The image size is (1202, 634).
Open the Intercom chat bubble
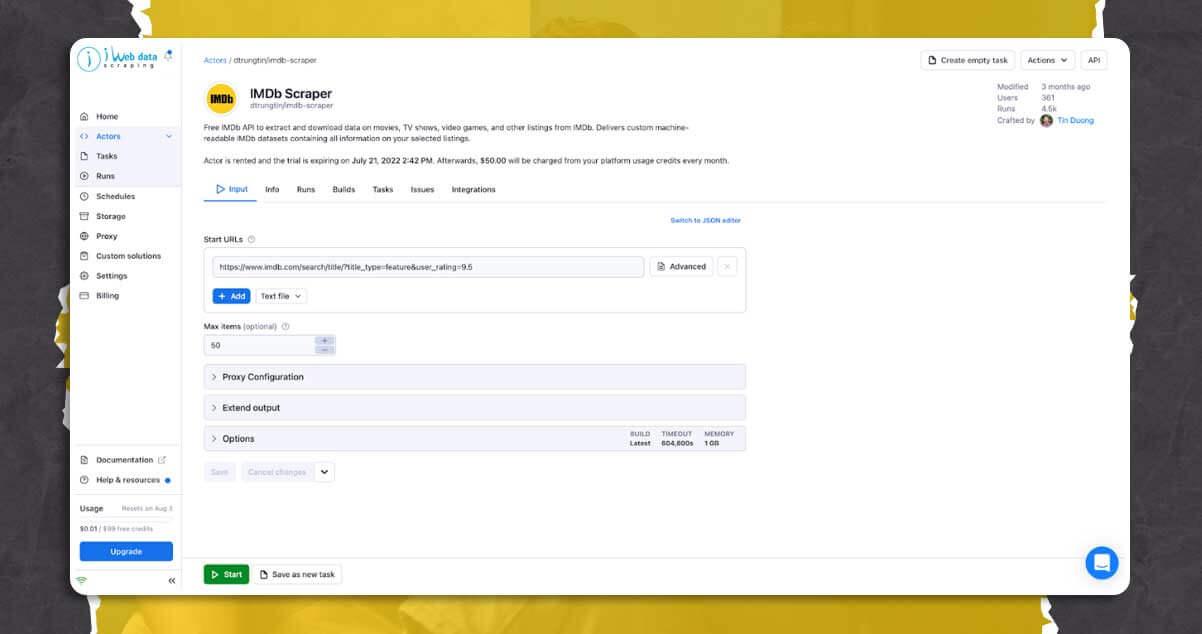(1101, 563)
